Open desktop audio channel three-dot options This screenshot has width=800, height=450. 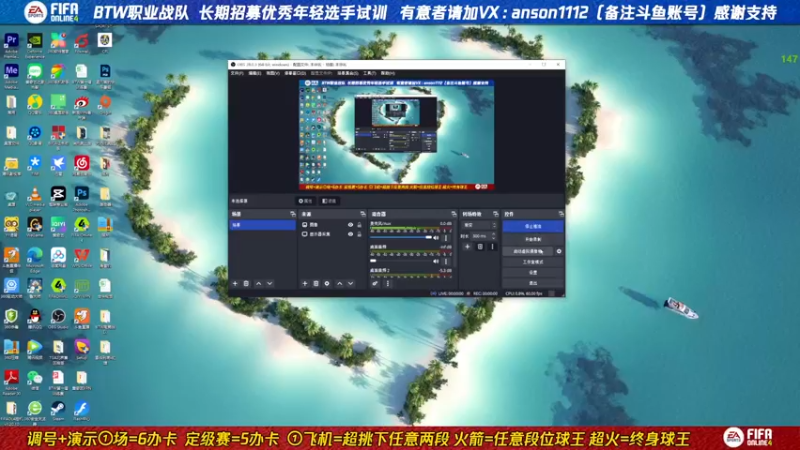pos(446,261)
